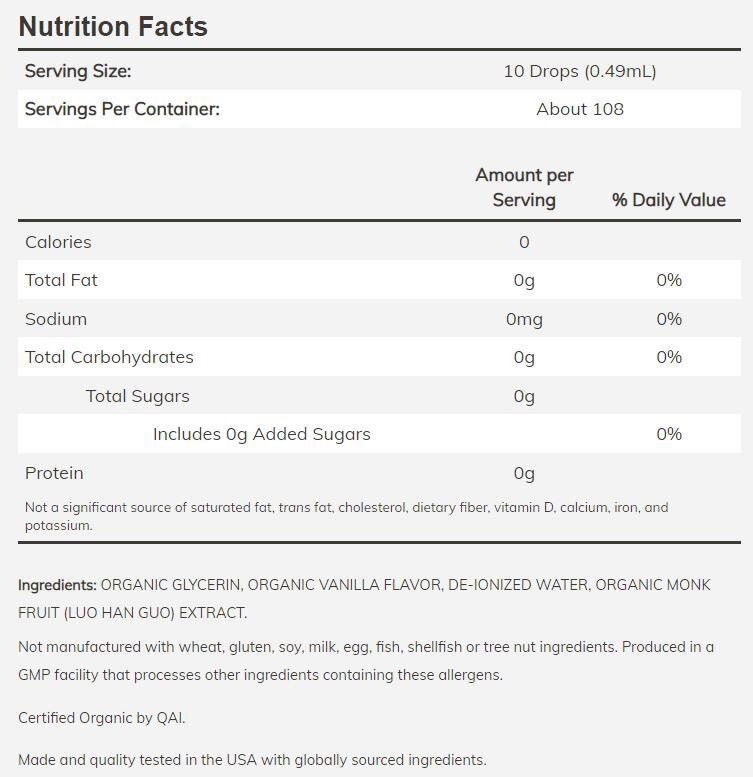Select the Calories row label
The height and width of the screenshot is (777, 753).
pyautogui.click(x=58, y=242)
